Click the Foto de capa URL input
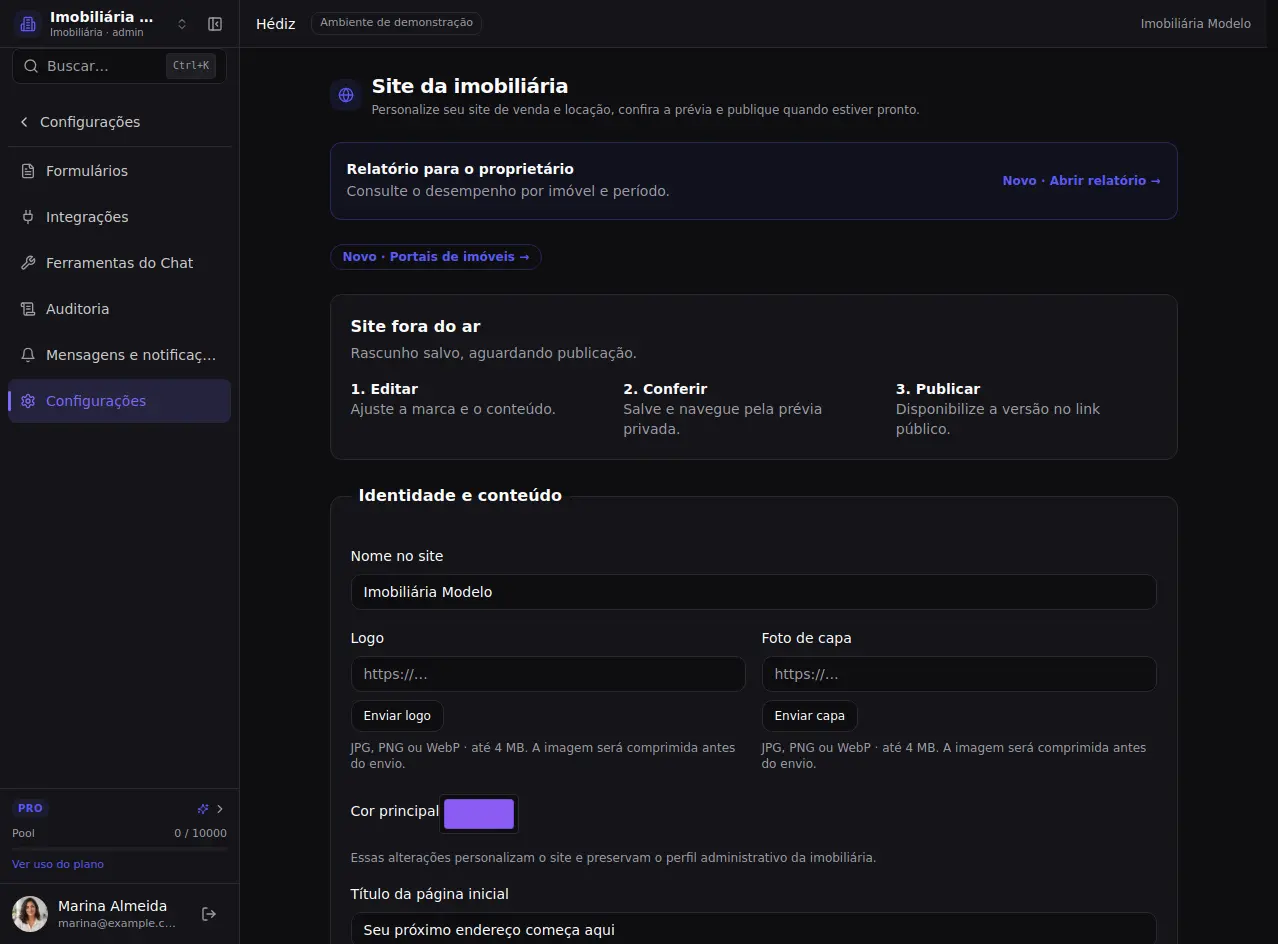 point(959,674)
